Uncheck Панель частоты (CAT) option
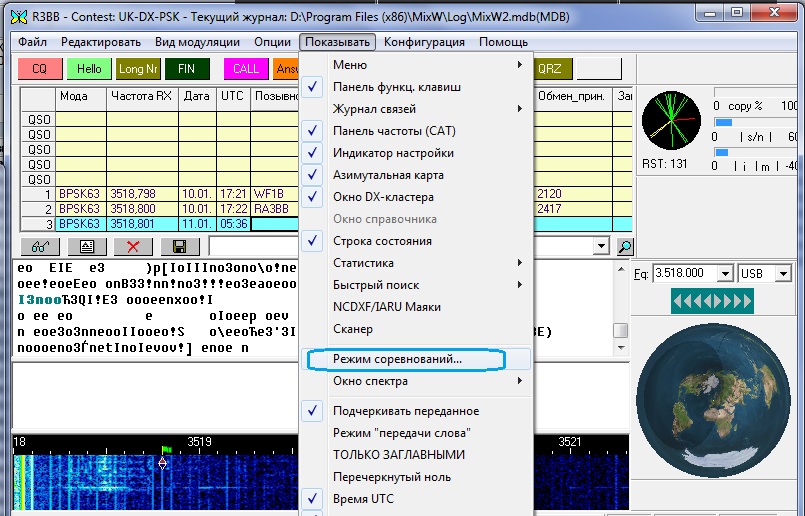 396,131
